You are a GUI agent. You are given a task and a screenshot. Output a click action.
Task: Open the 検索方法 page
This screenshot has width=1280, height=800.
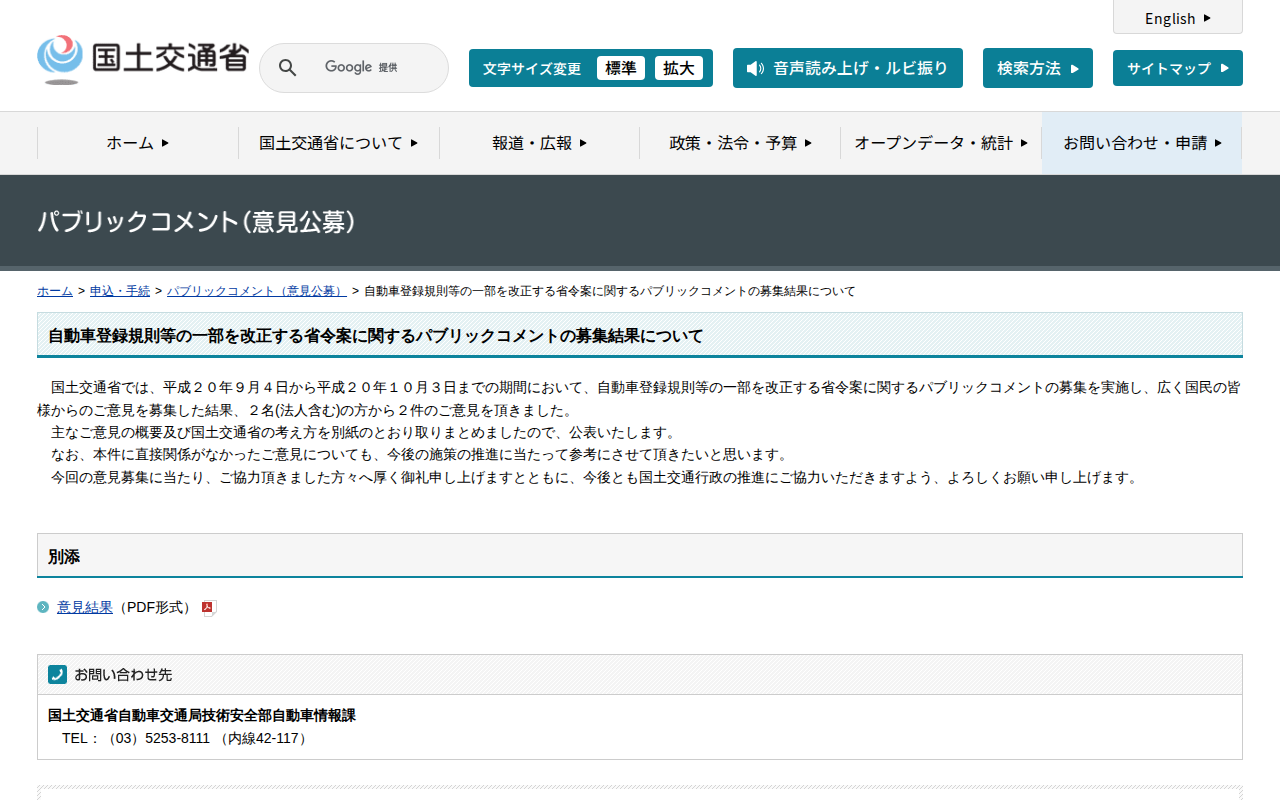coord(1038,68)
